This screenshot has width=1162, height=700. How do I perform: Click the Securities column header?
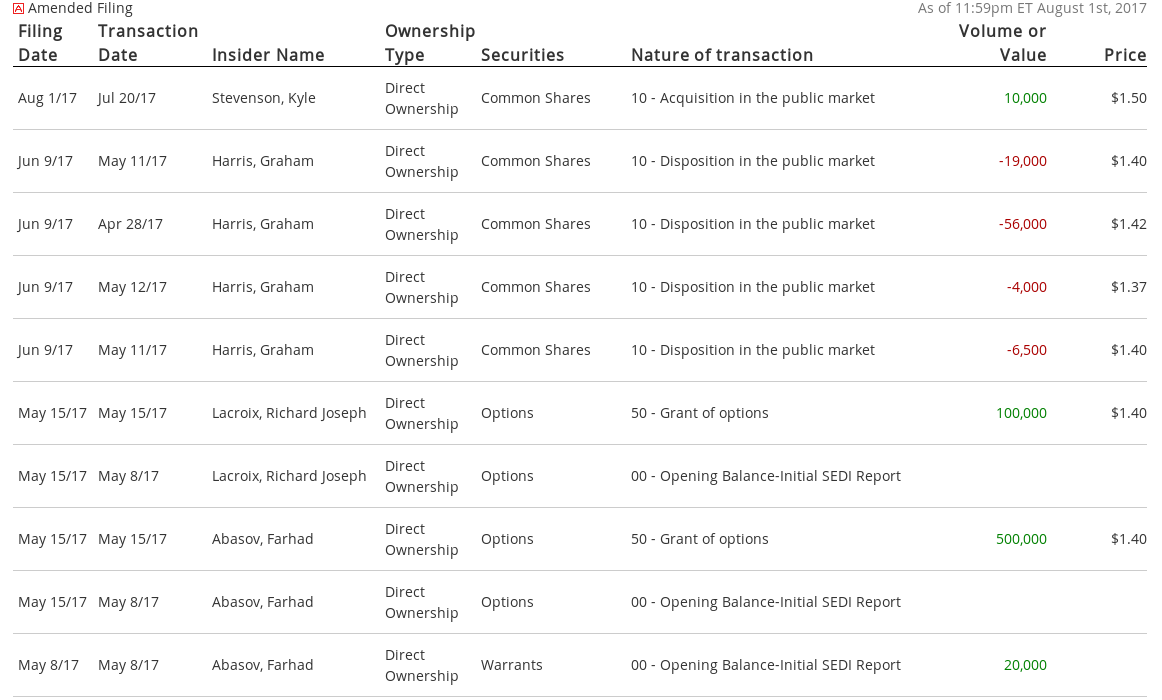522,55
